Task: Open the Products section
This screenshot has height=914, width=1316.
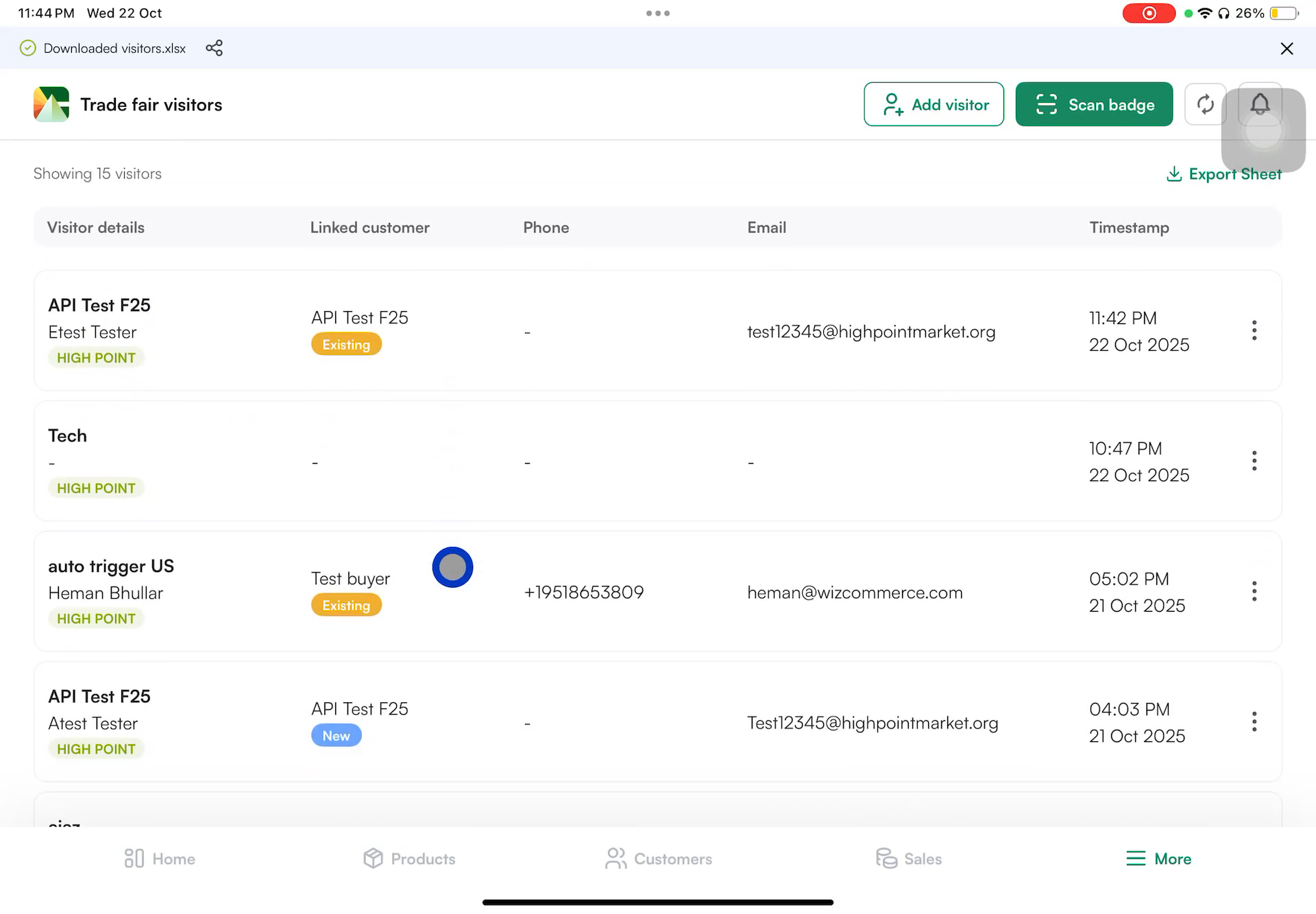Action: coord(409,858)
